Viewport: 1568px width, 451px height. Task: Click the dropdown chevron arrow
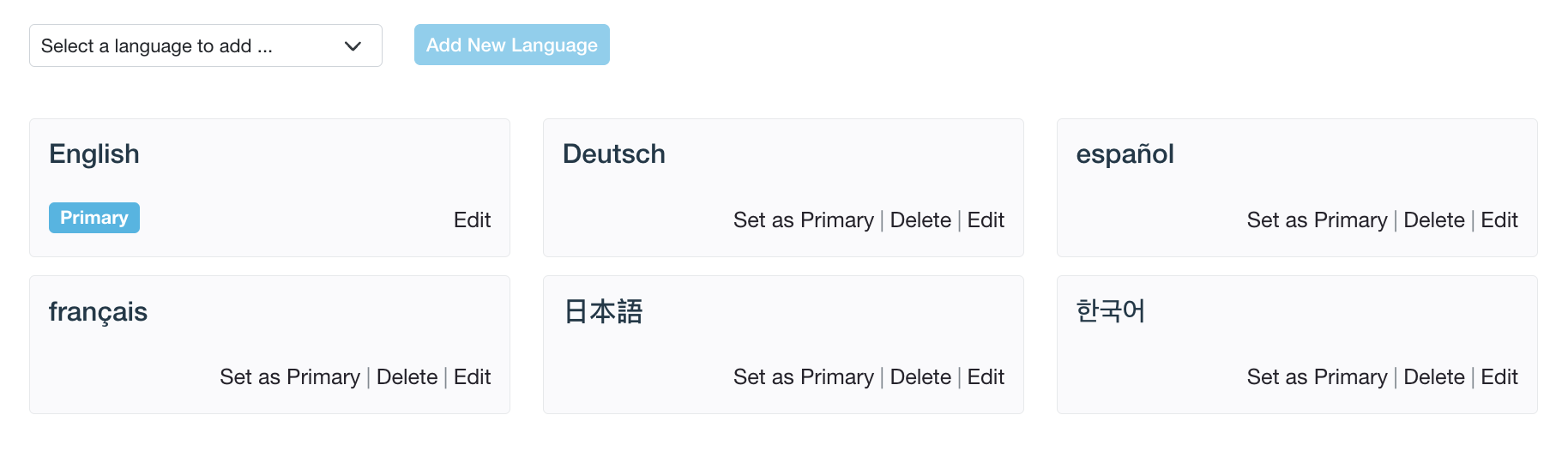[353, 46]
